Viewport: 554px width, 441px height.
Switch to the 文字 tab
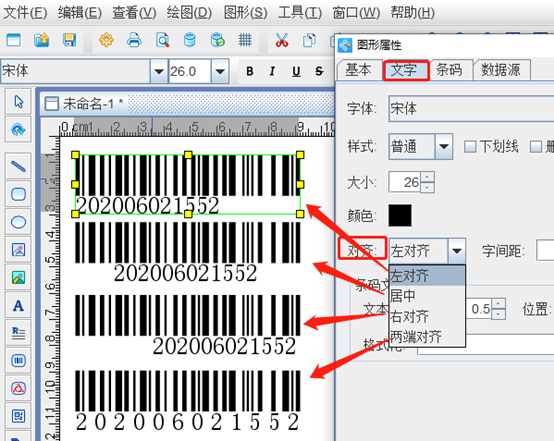pos(406,70)
